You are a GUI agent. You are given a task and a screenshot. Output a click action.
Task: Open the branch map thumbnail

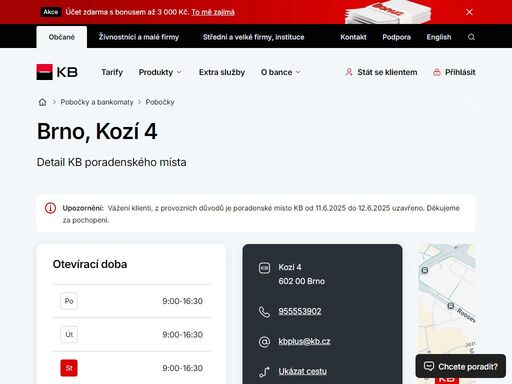point(447,313)
